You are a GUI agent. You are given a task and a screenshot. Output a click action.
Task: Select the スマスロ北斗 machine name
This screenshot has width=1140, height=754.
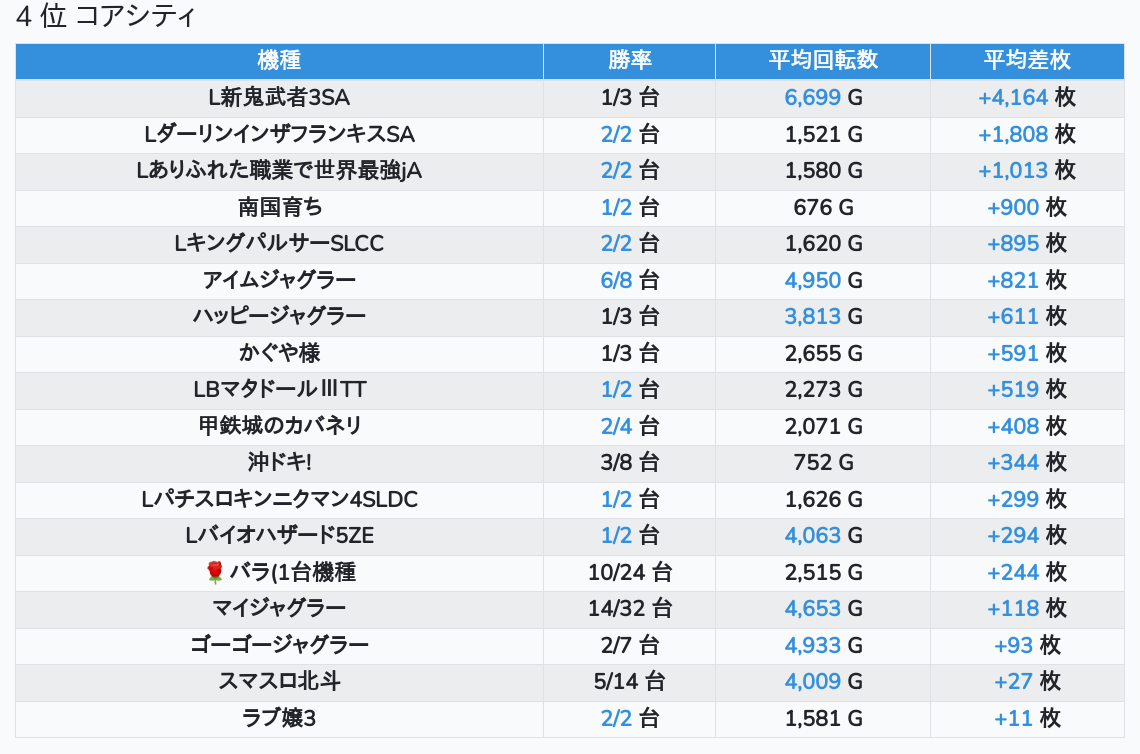tap(279, 681)
